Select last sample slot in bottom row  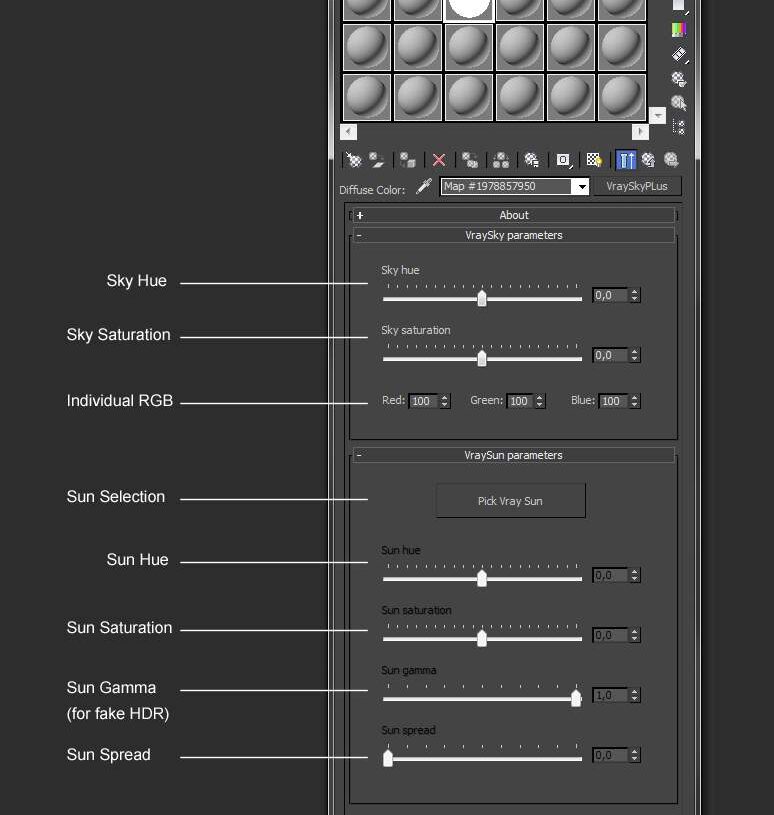pos(622,97)
